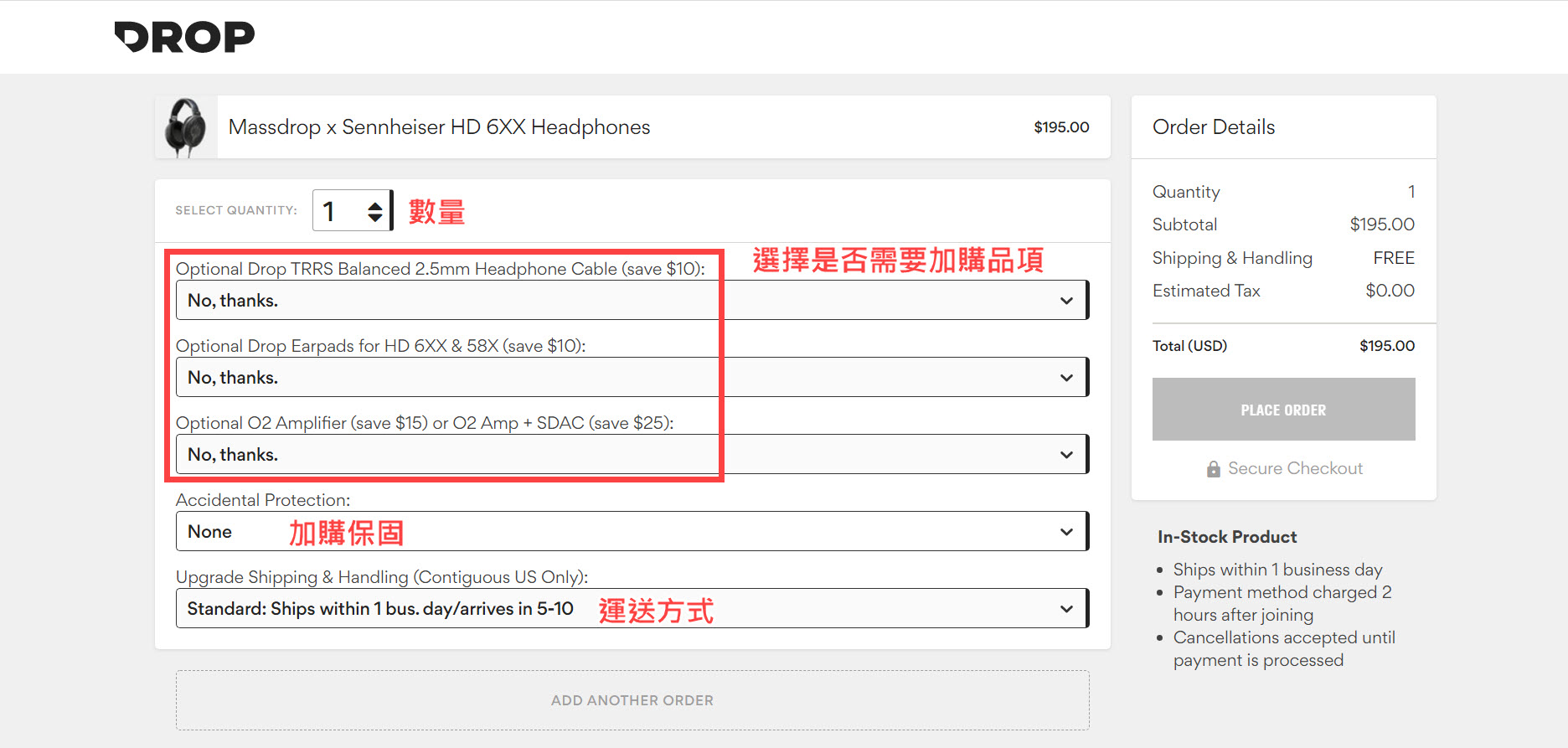Click the quantity up/down stepper arrows
The height and width of the screenshot is (748, 1568).
(375, 211)
